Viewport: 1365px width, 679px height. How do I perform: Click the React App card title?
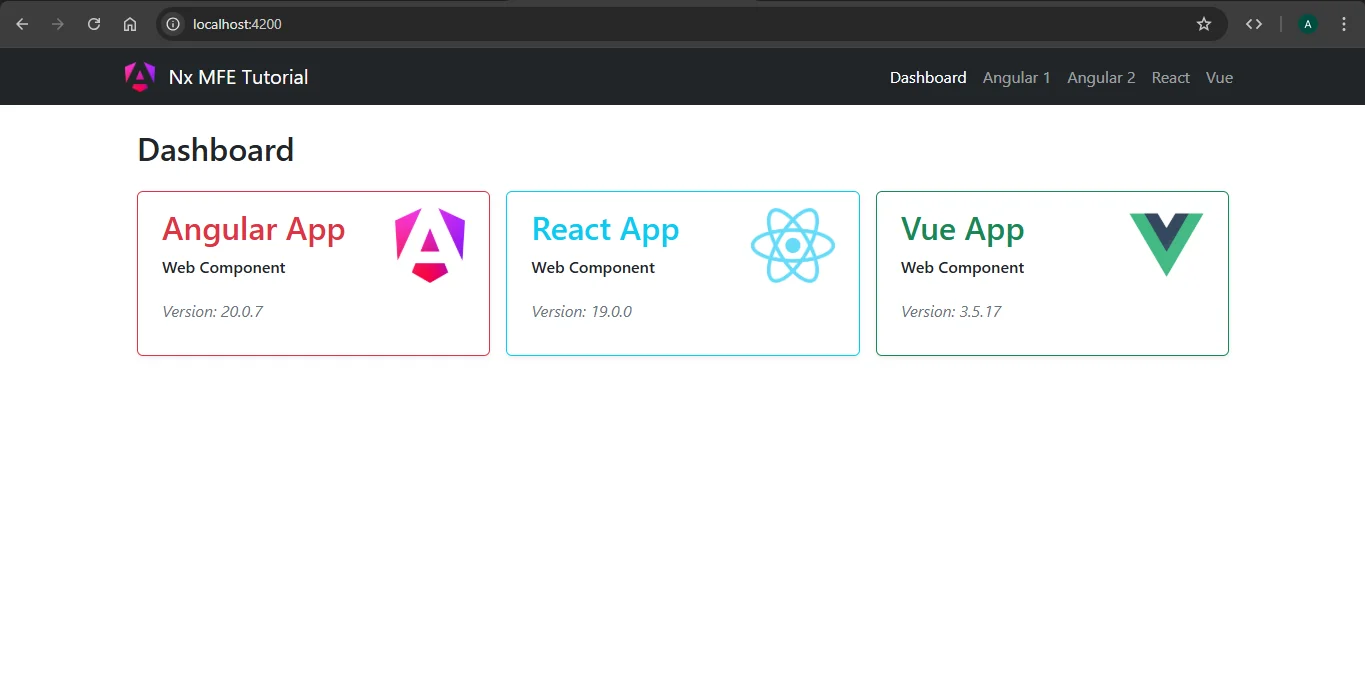[605, 229]
